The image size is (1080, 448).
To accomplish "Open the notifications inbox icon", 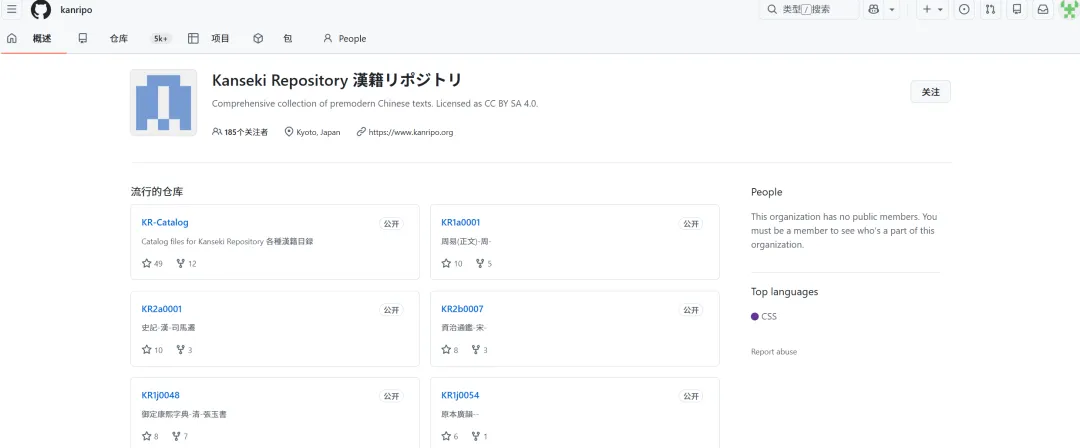I will pos(1043,10).
